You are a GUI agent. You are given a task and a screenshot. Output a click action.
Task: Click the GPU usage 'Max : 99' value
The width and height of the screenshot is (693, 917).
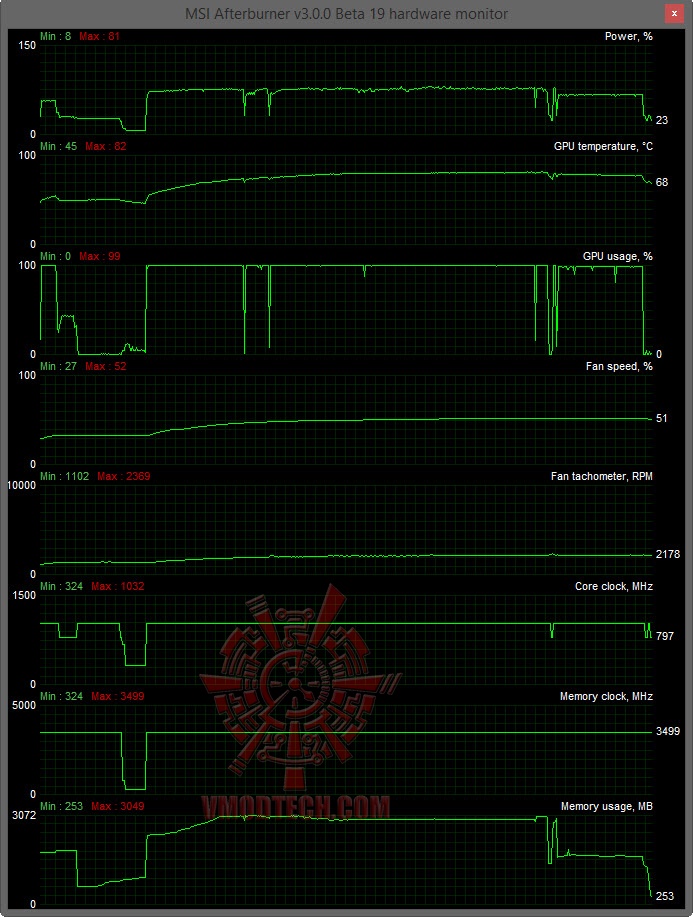pos(99,256)
